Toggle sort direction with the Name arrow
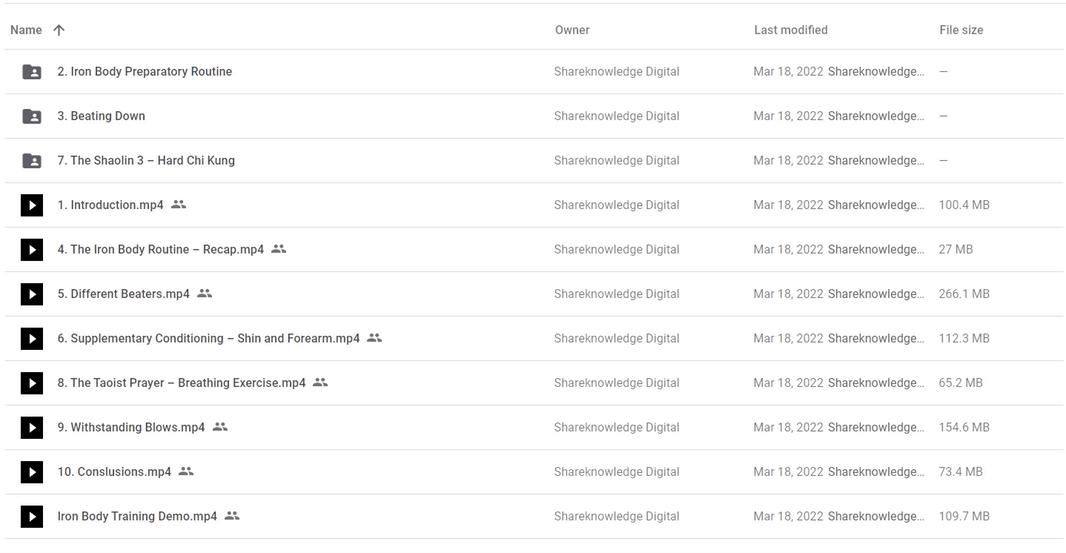The height and width of the screenshot is (553, 1066). (x=59, y=30)
